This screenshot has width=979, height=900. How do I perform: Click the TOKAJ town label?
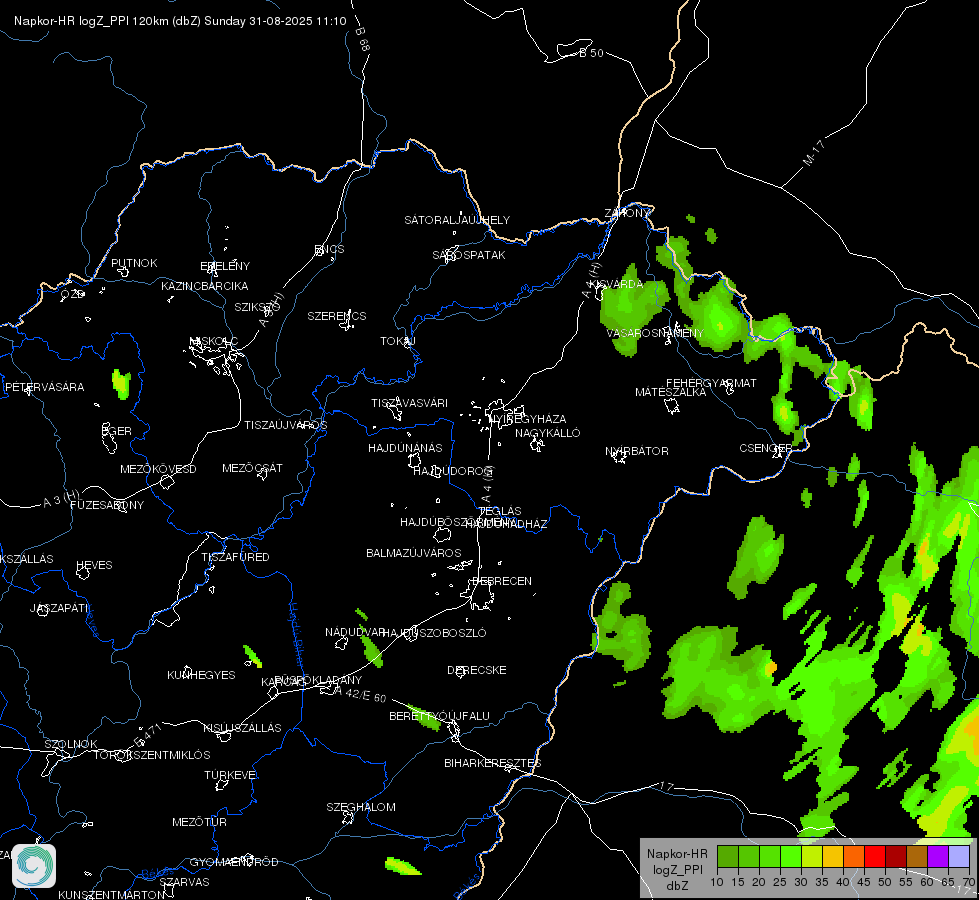pos(398,341)
